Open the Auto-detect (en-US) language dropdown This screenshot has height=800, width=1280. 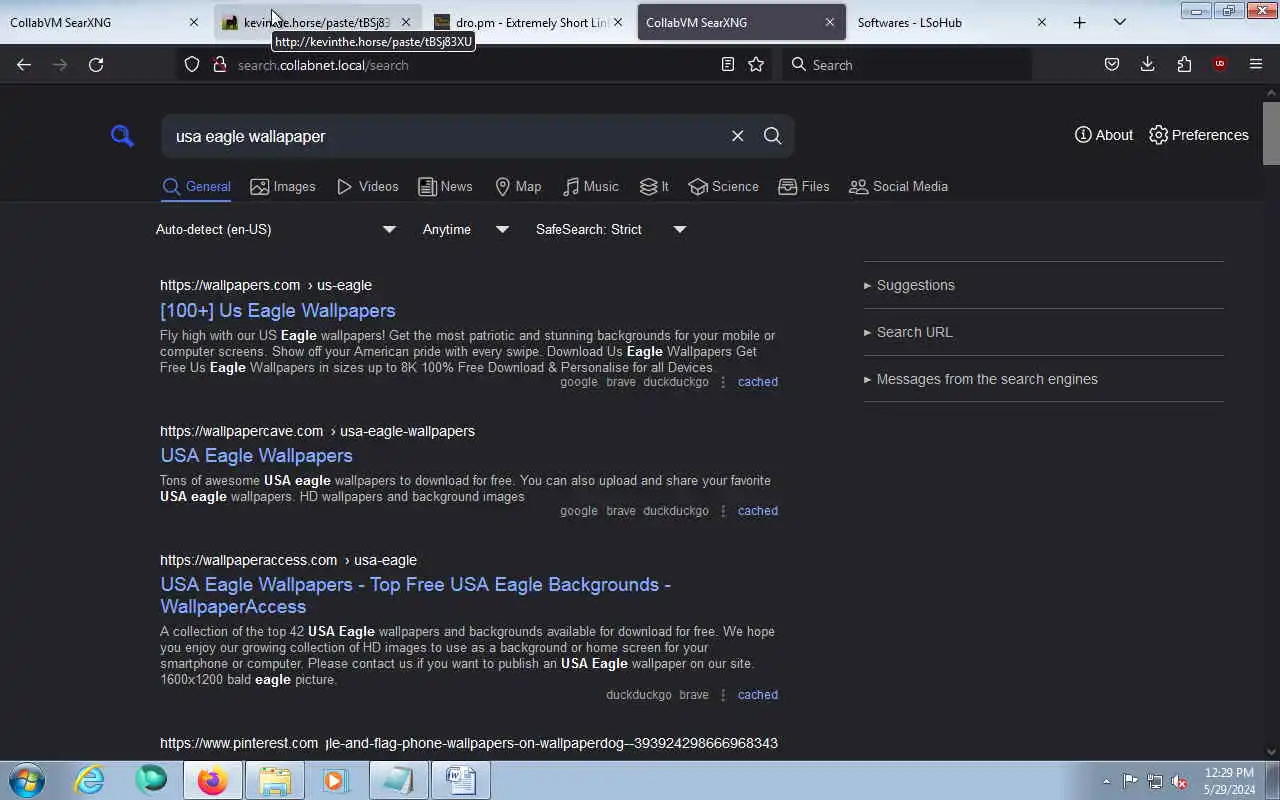[276, 229]
